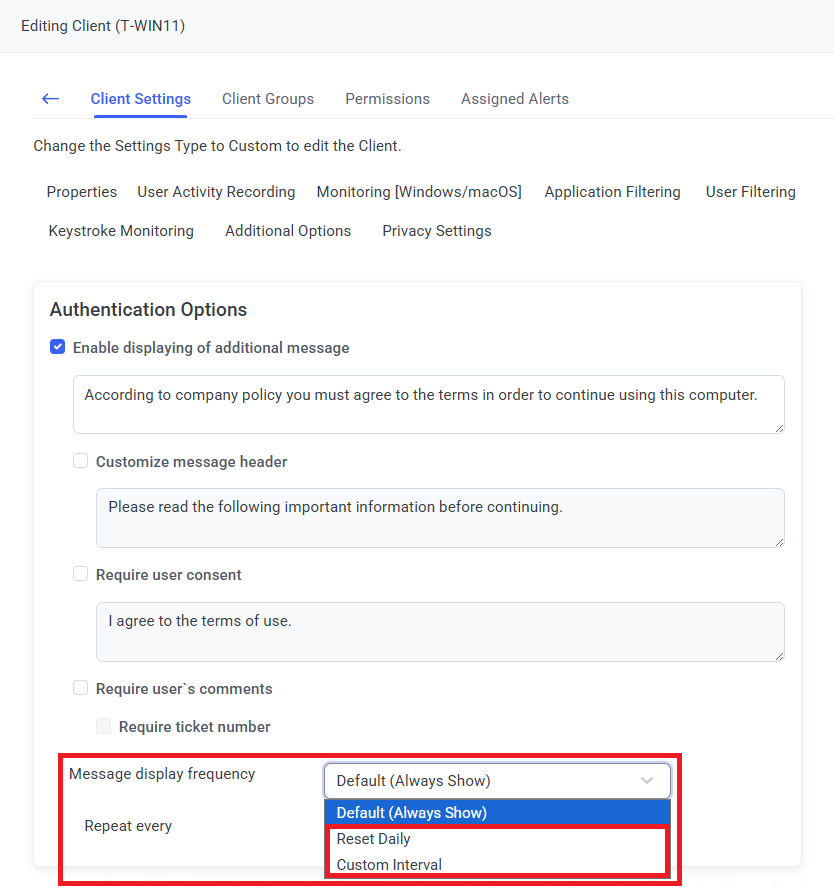Check Require user consent option

pos(81,575)
